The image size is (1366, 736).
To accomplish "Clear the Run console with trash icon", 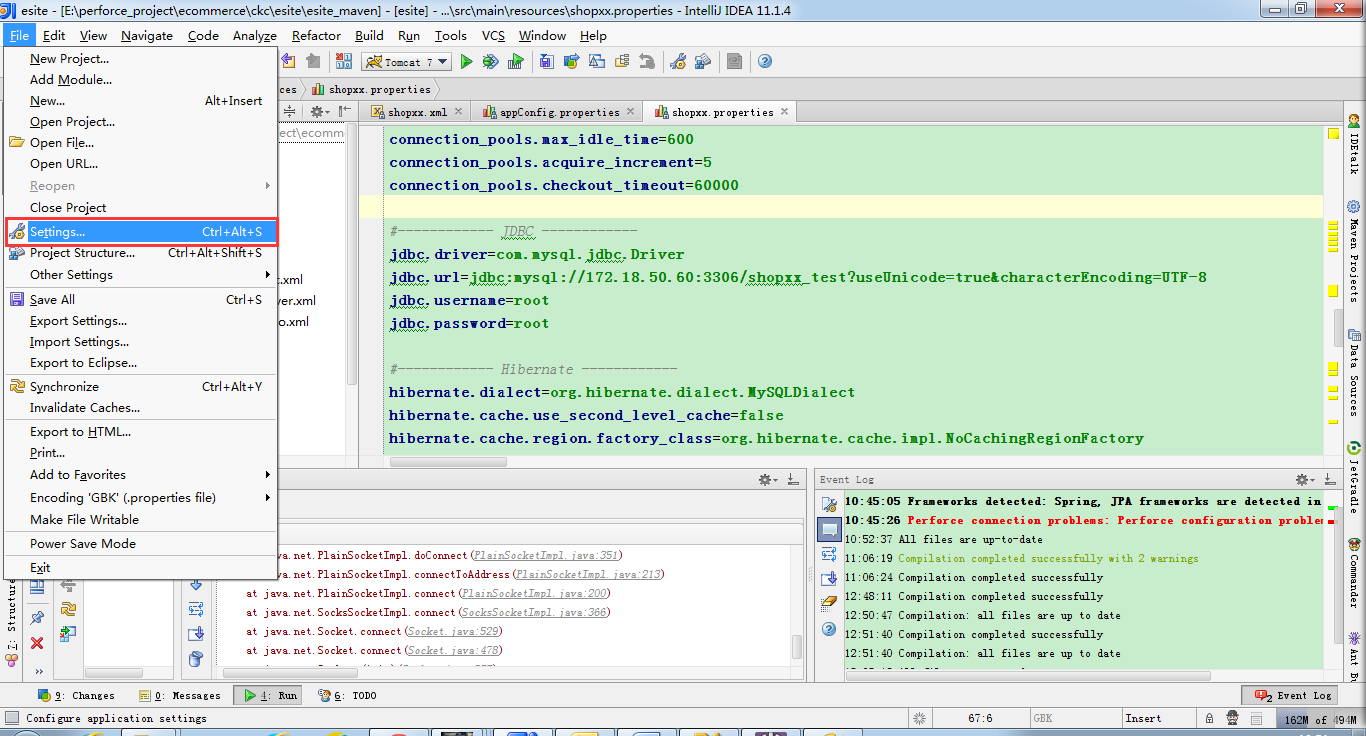I will (x=196, y=658).
